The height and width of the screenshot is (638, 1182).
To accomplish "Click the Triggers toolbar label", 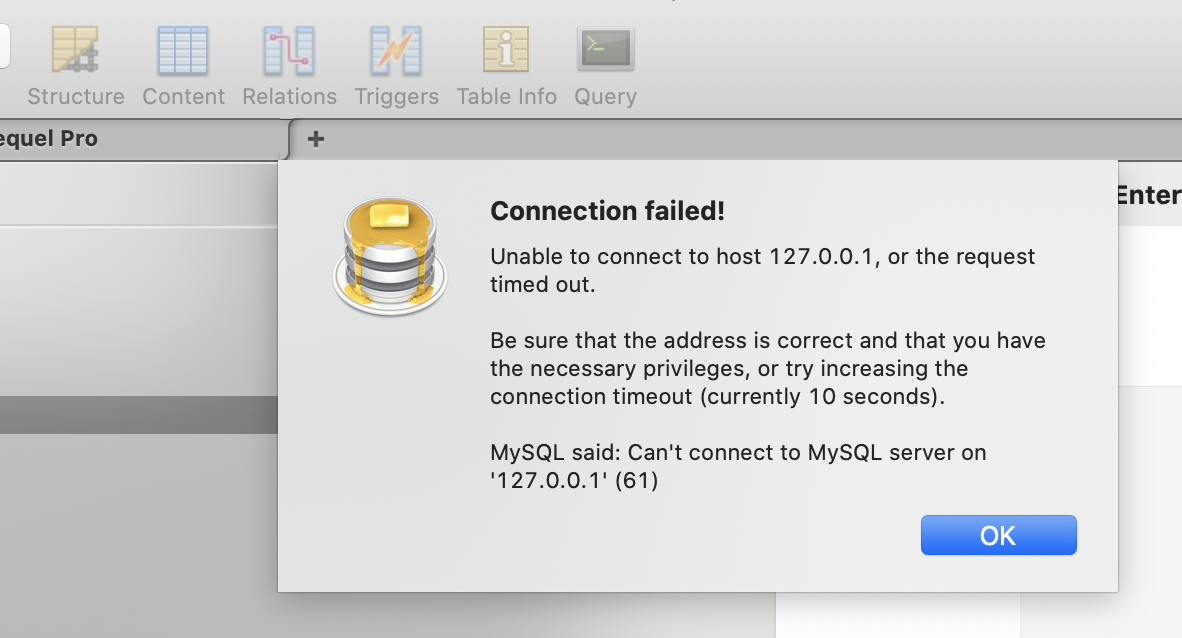I will click(x=397, y=97).
